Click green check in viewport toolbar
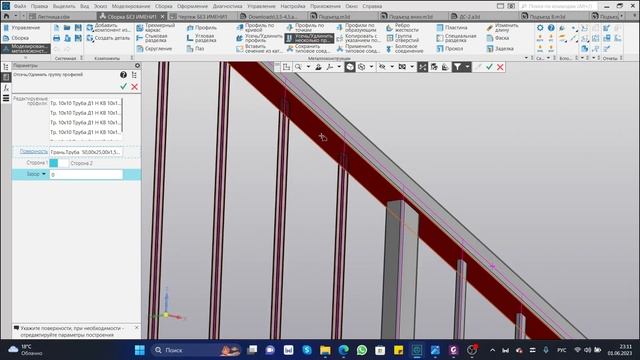640x360 pixels. (489, 67)
